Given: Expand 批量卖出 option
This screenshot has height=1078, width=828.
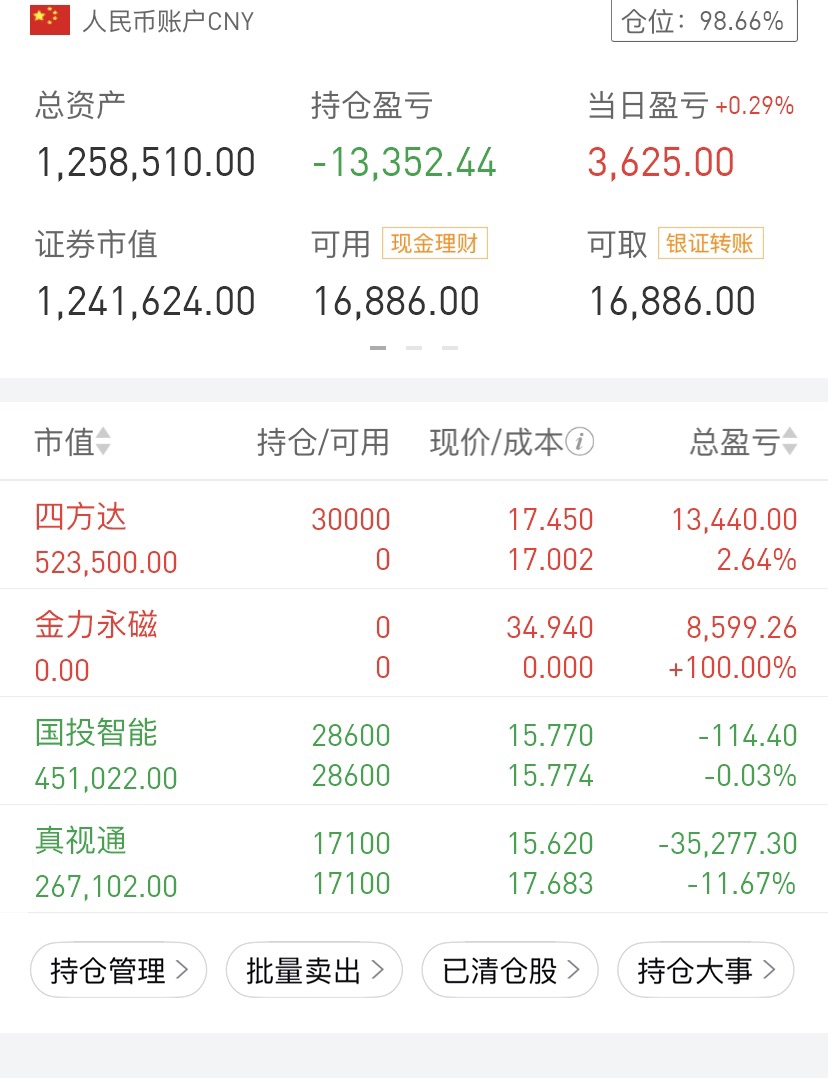Looking at the screenshot, I should point(314,970).
